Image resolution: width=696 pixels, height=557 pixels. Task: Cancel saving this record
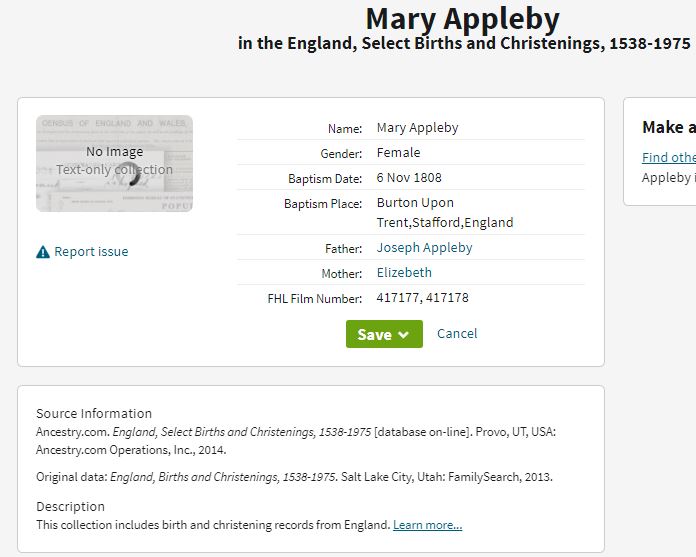tap(457, 333)
